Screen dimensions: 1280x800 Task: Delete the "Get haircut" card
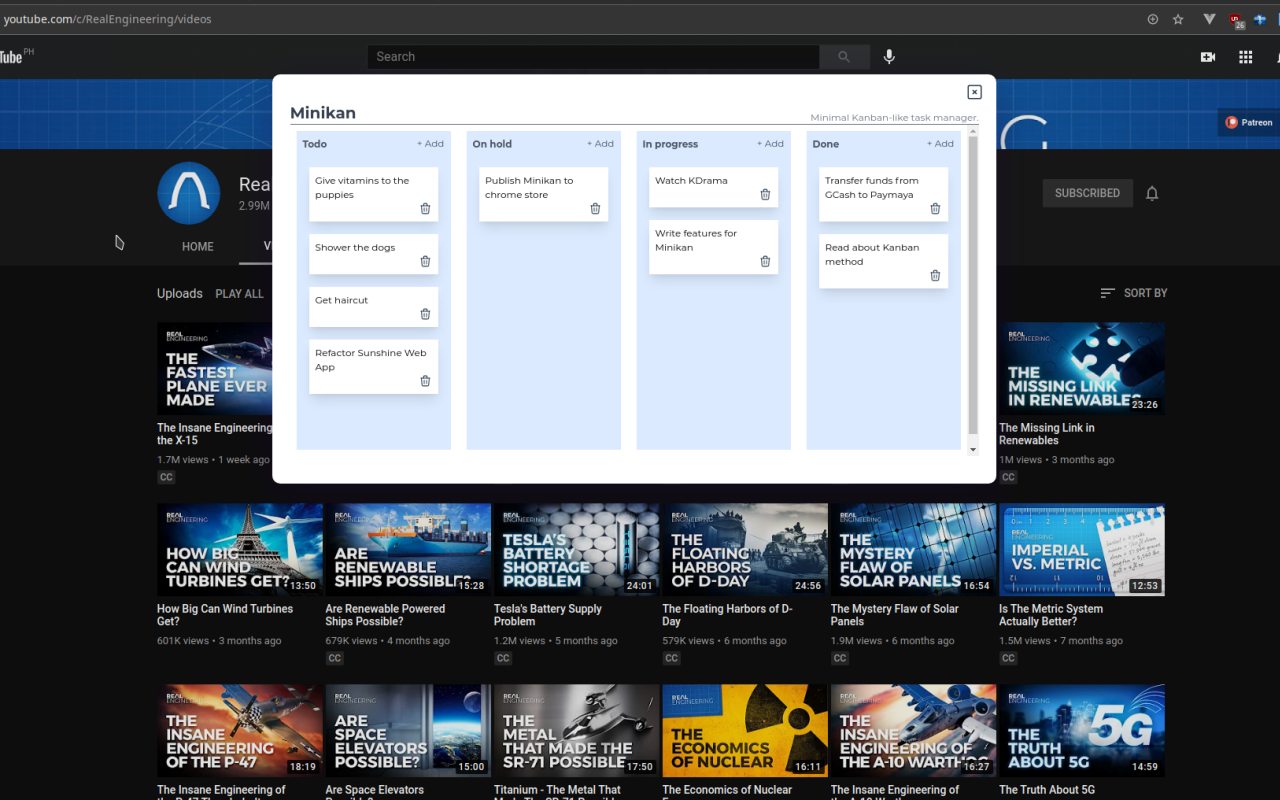(425, 314)
